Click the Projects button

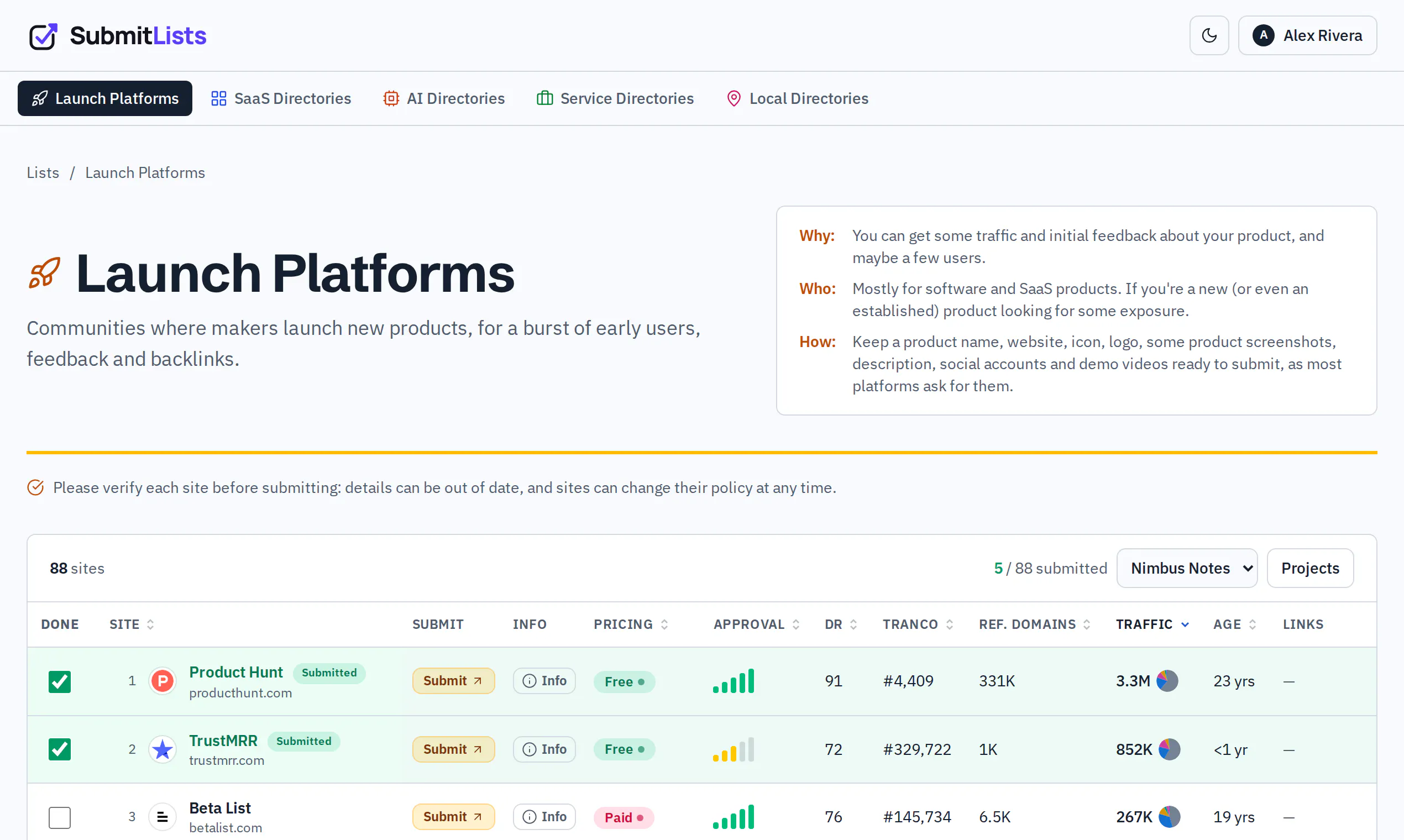(1310, 568)
